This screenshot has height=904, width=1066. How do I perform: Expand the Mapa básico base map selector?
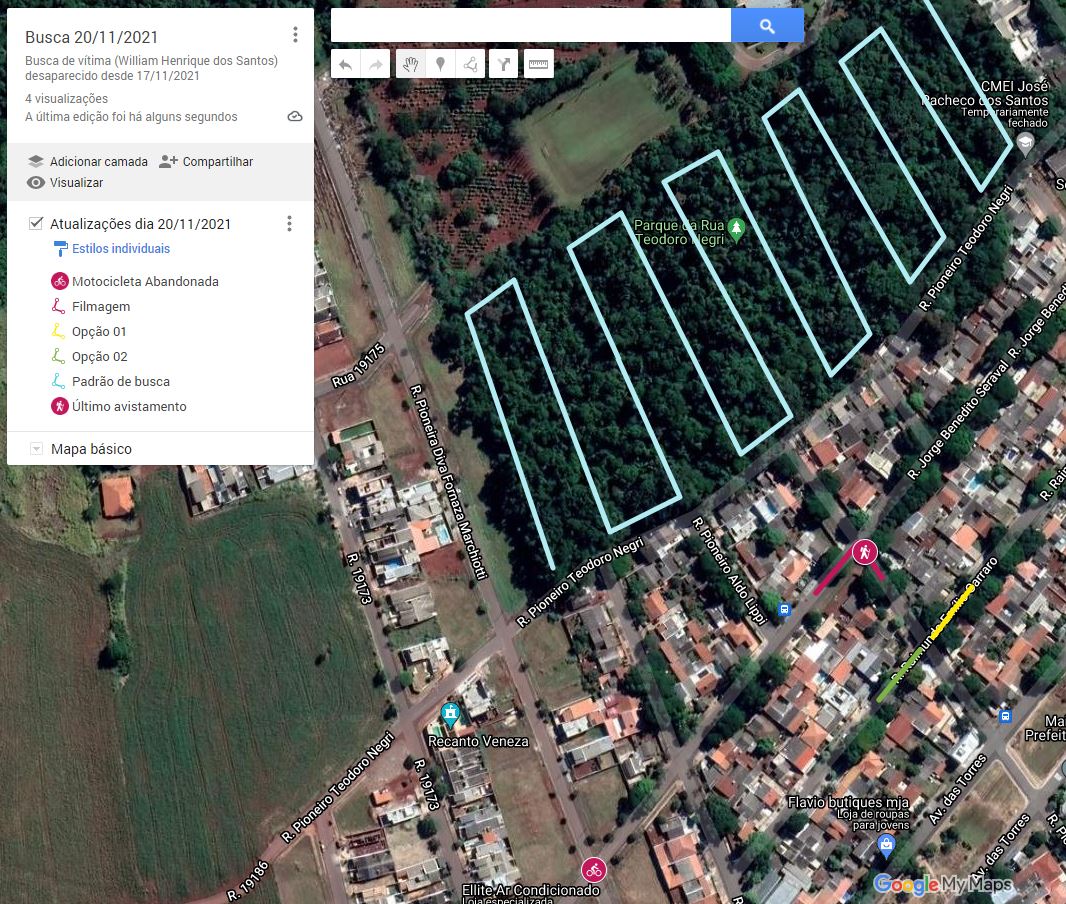pos(37,450)
